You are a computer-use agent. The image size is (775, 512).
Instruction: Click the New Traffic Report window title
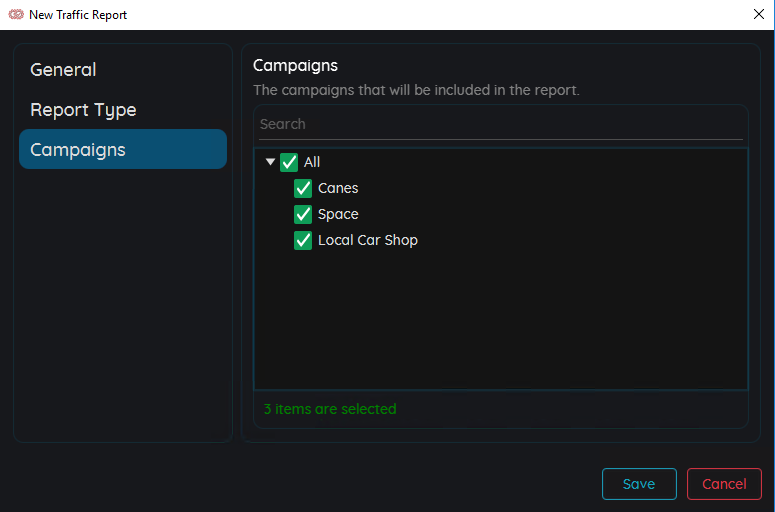[x=78, y=15]
